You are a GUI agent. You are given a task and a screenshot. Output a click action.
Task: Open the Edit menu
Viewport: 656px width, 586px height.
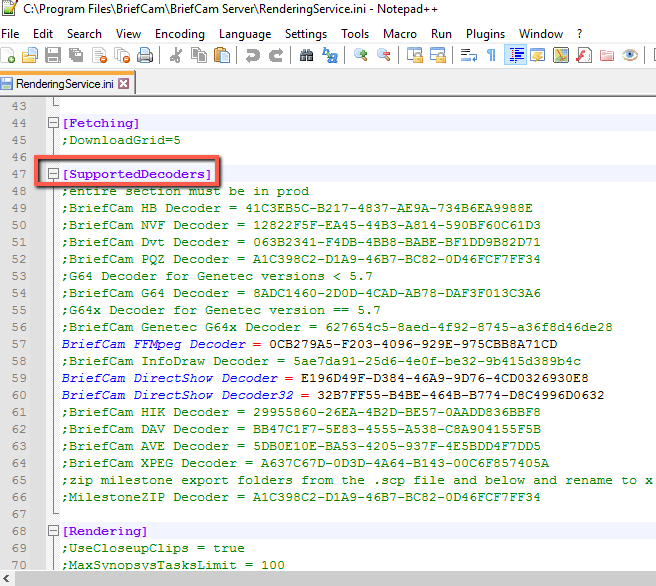43,34
